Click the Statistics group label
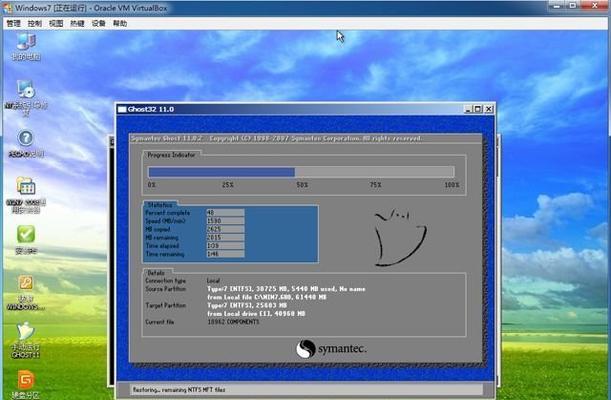Screen dimensions: 611x400 tap(160, 205)
